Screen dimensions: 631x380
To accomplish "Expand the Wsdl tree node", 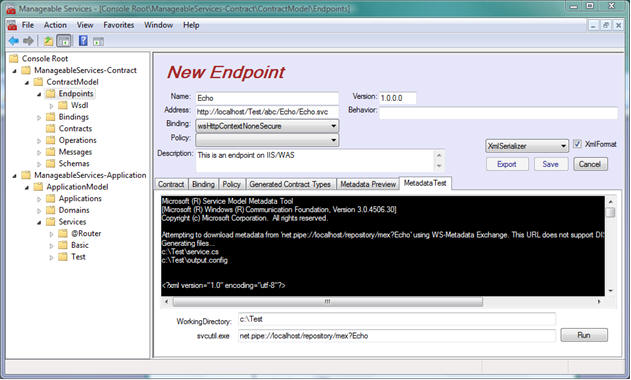I will point(51,106).
